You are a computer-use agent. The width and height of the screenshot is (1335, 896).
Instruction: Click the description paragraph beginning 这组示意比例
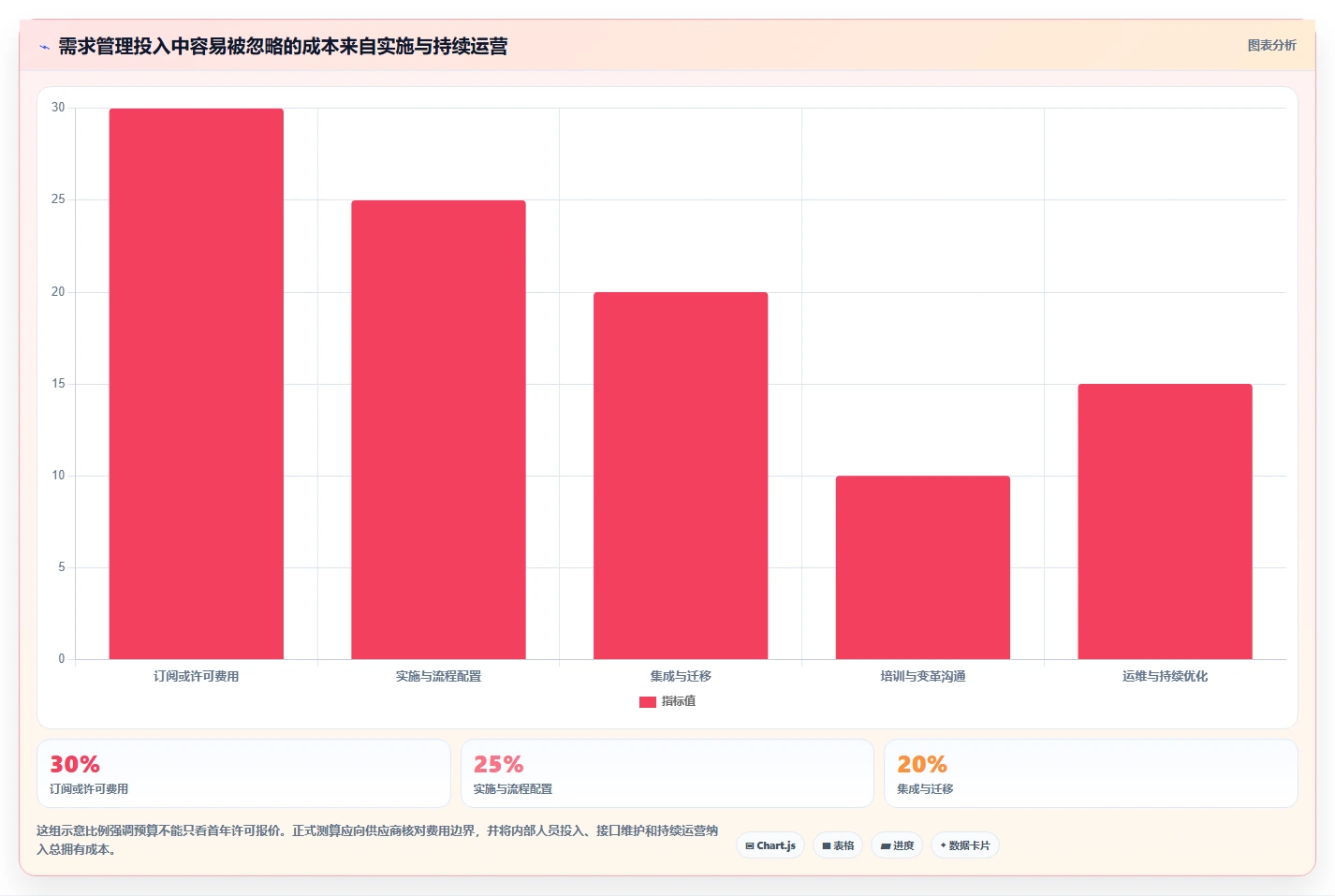tap(377, 840)
